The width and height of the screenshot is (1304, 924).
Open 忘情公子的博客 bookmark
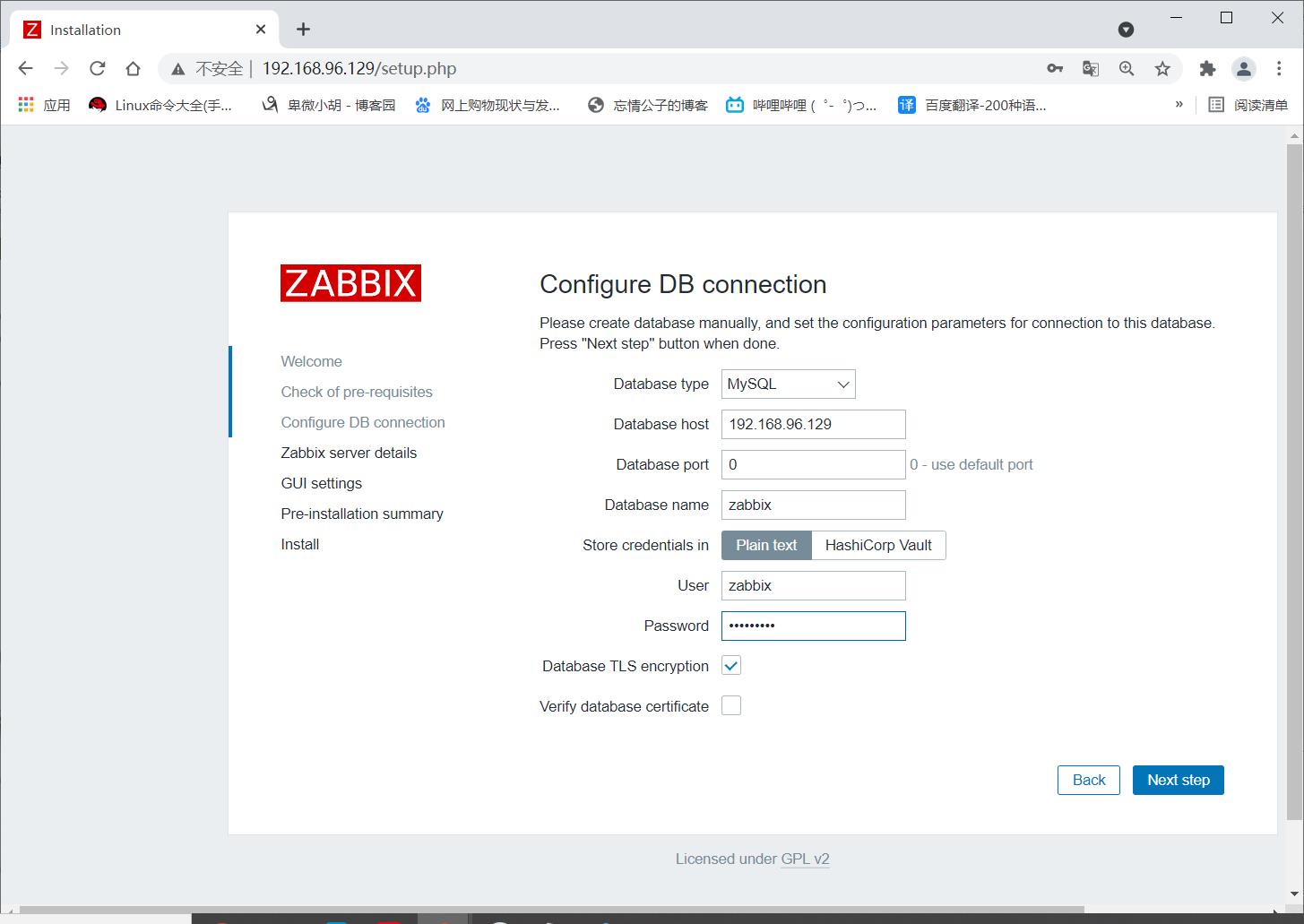(x=647, y=105)
